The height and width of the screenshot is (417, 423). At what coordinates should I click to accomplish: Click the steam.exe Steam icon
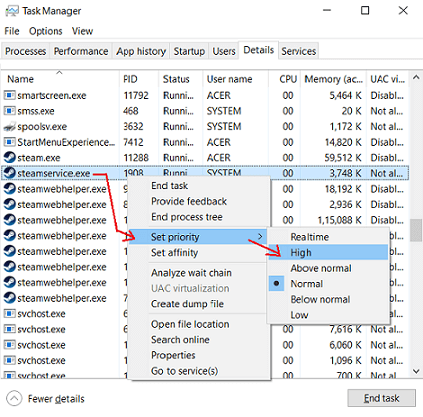pyautogui.click(x=10, y=157)
